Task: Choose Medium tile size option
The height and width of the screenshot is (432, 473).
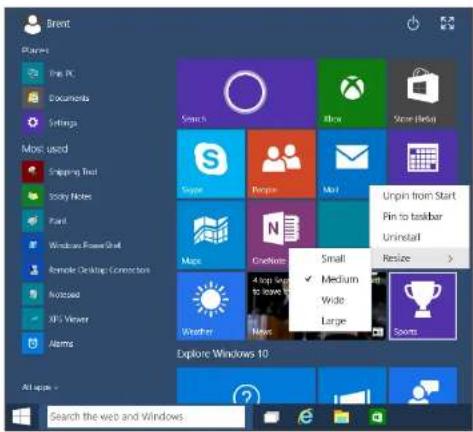Action: tap(330, 279)
